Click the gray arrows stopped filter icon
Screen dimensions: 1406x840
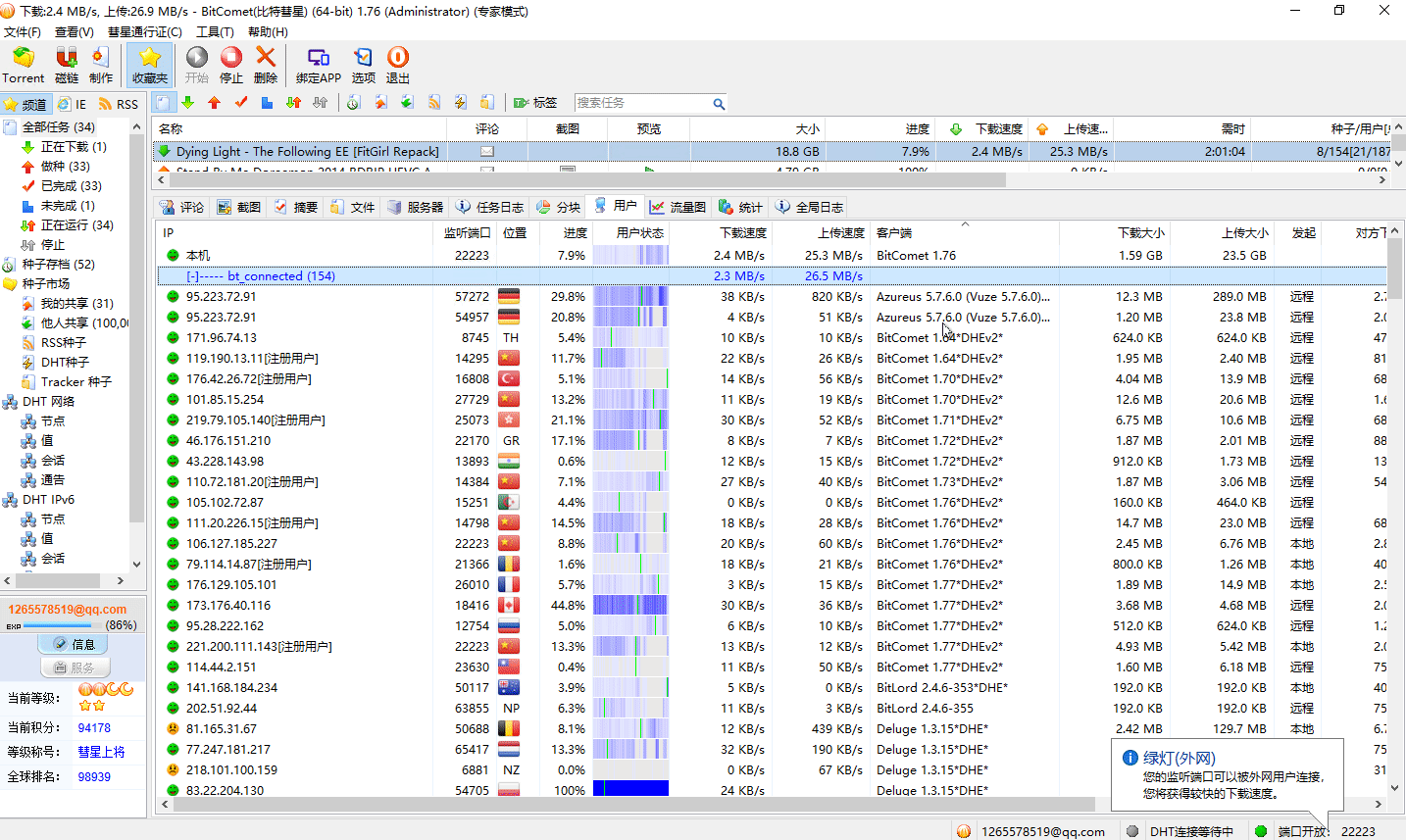(320, 103)
